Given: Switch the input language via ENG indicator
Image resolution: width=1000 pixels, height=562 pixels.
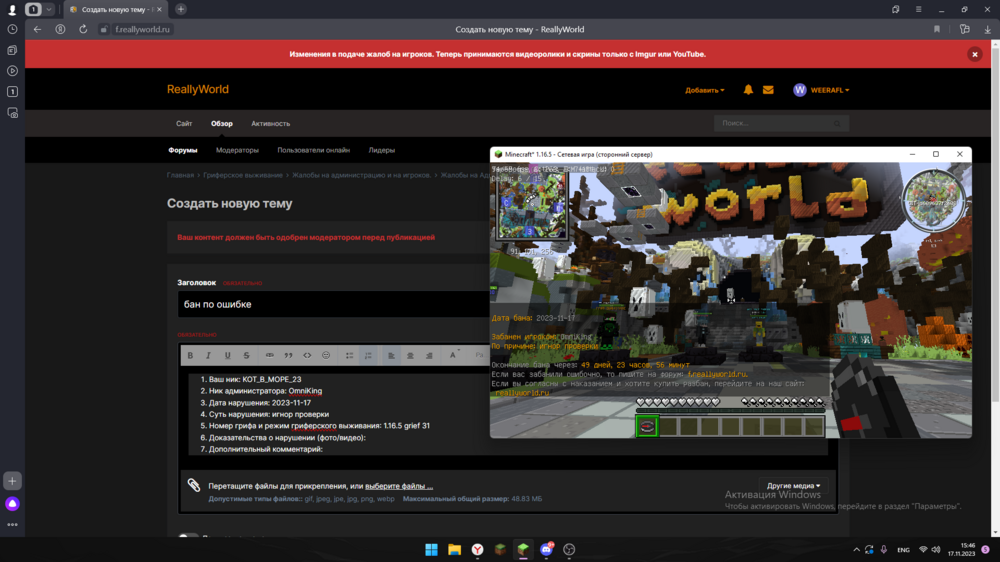Looking at the screenshot, I should pos(903,550).
